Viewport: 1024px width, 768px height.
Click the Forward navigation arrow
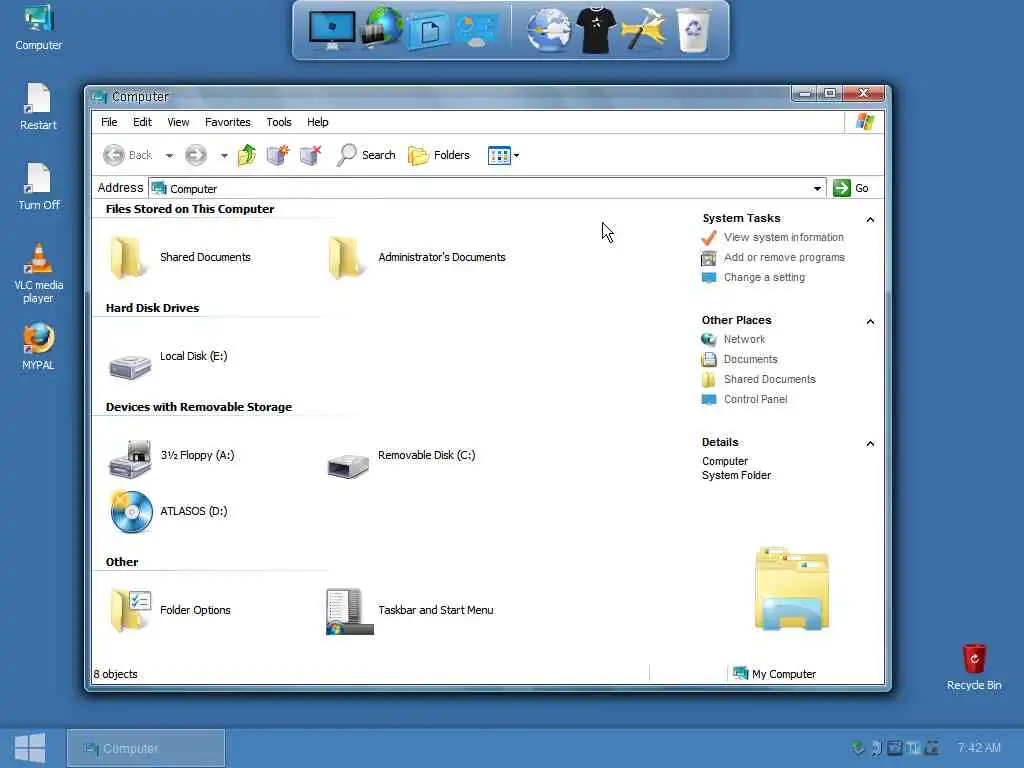pyautogui.click(x=195, y=155)
